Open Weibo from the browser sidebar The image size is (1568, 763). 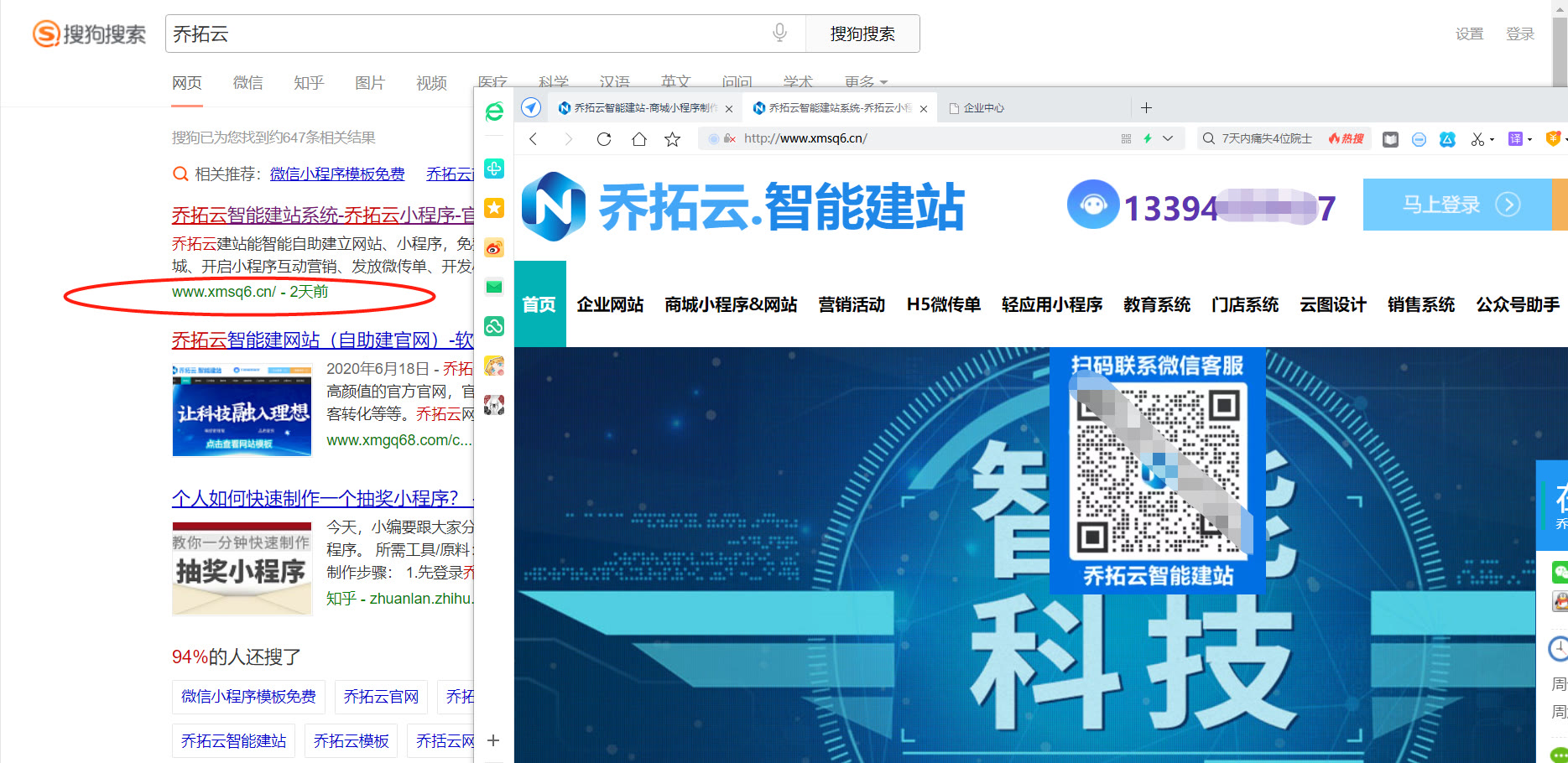(493, 247)
